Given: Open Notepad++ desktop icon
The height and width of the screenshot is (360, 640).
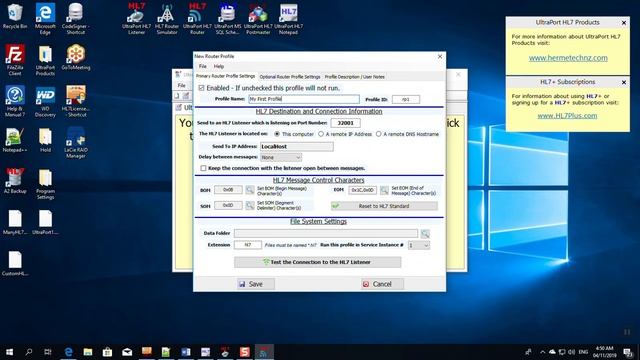Looking at the screenshot, I should tap(15, 140).
